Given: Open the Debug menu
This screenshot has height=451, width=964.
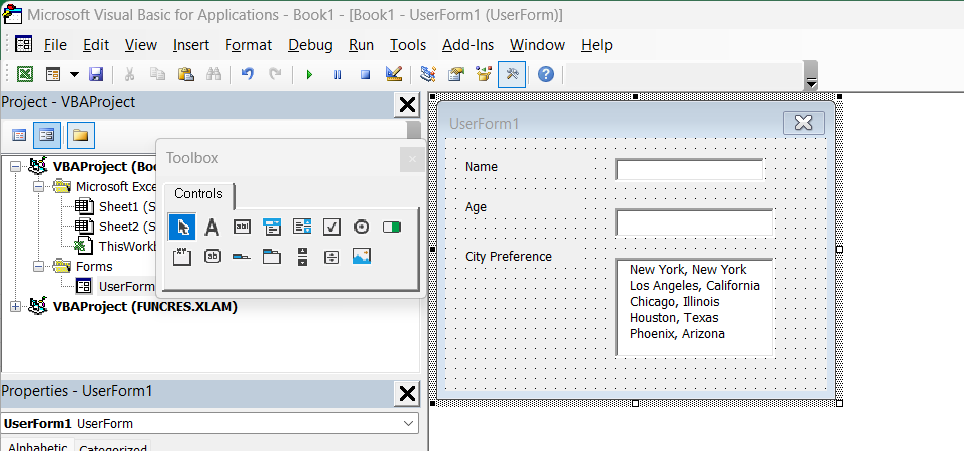Looking at the screenshot, I should [310, 45].
